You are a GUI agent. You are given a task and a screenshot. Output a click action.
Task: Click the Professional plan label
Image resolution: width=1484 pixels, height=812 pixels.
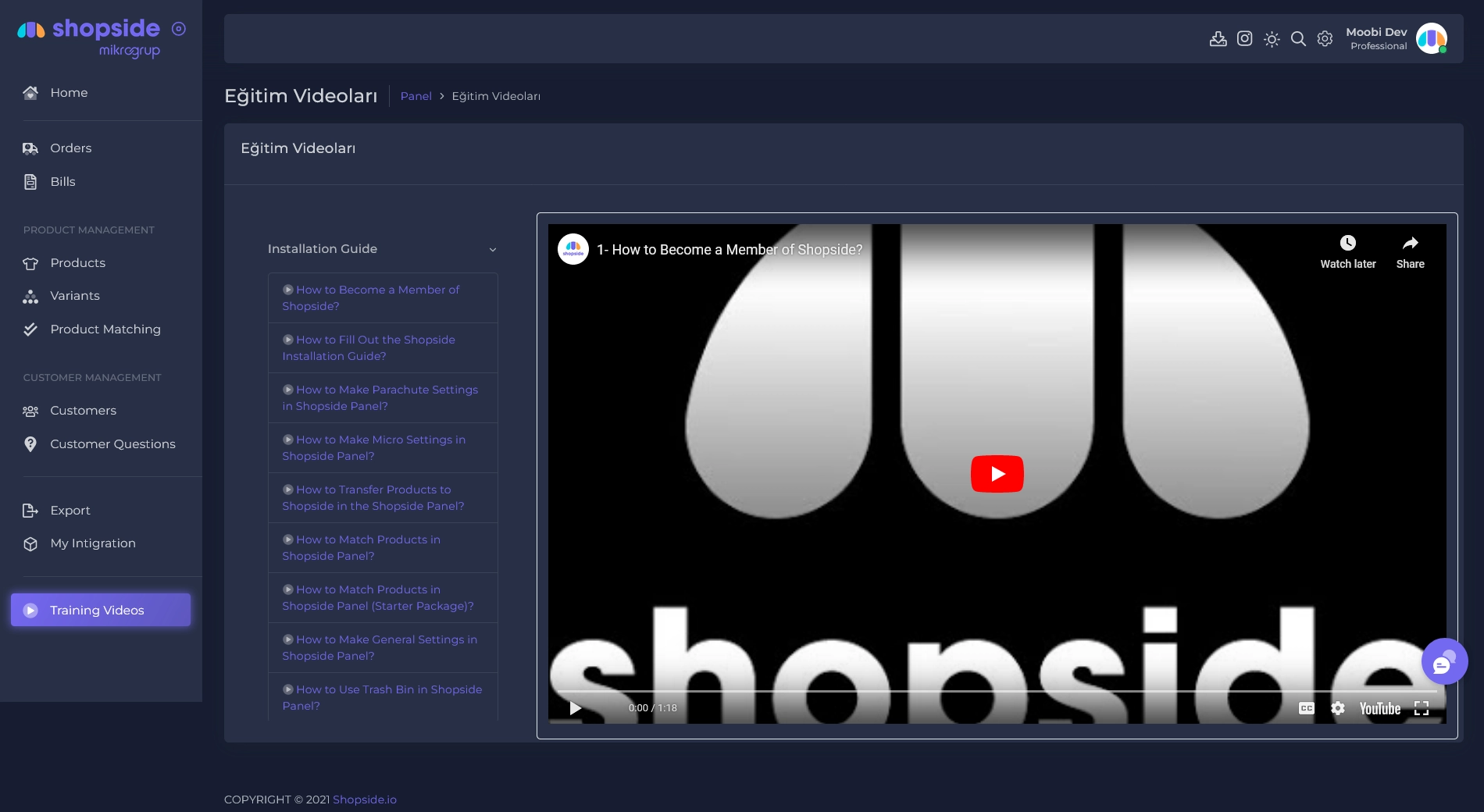(x=1379, y=46)
